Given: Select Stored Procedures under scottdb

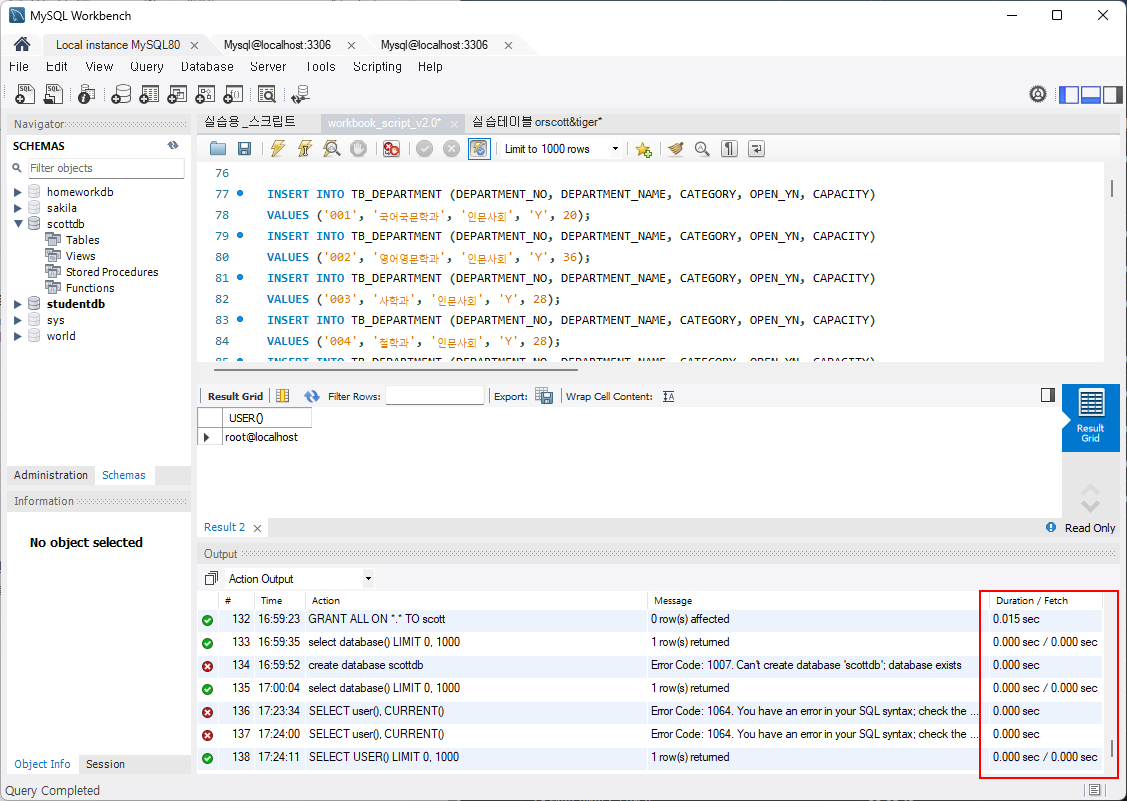Looking at the screenshot, I should click(x=112, y=272).
